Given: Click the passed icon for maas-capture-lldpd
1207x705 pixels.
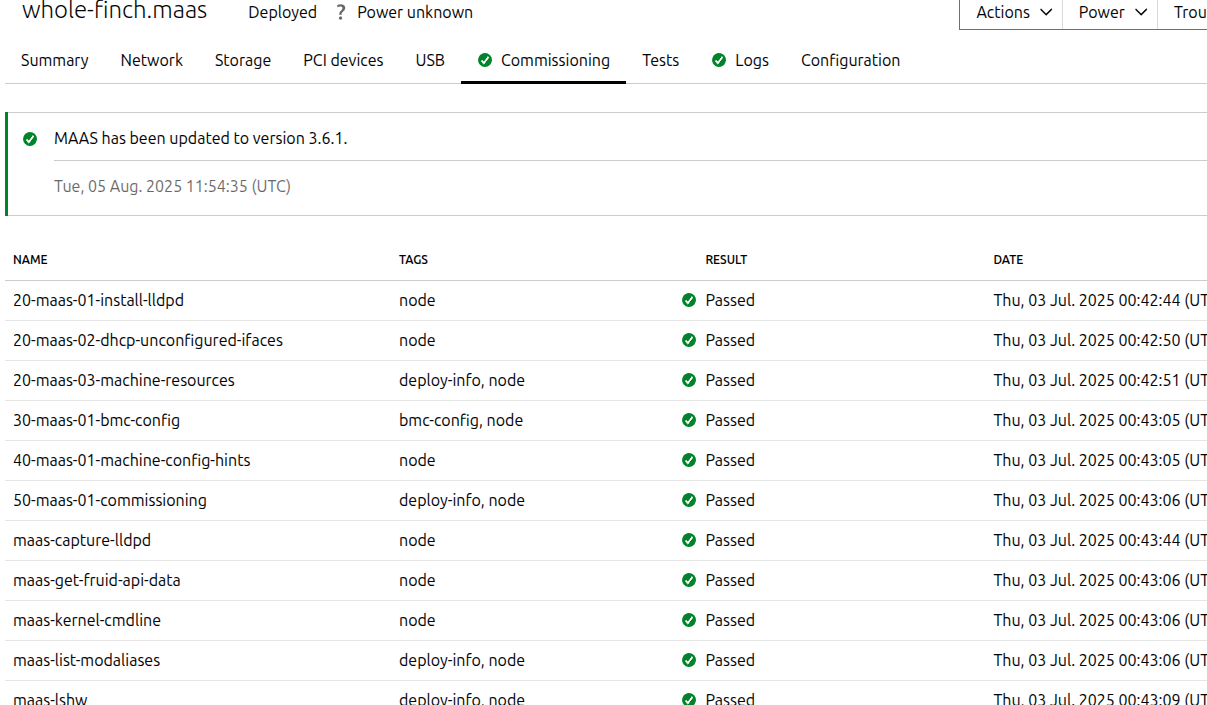Looking at the screenshot, I should click(x=689, y=540).
